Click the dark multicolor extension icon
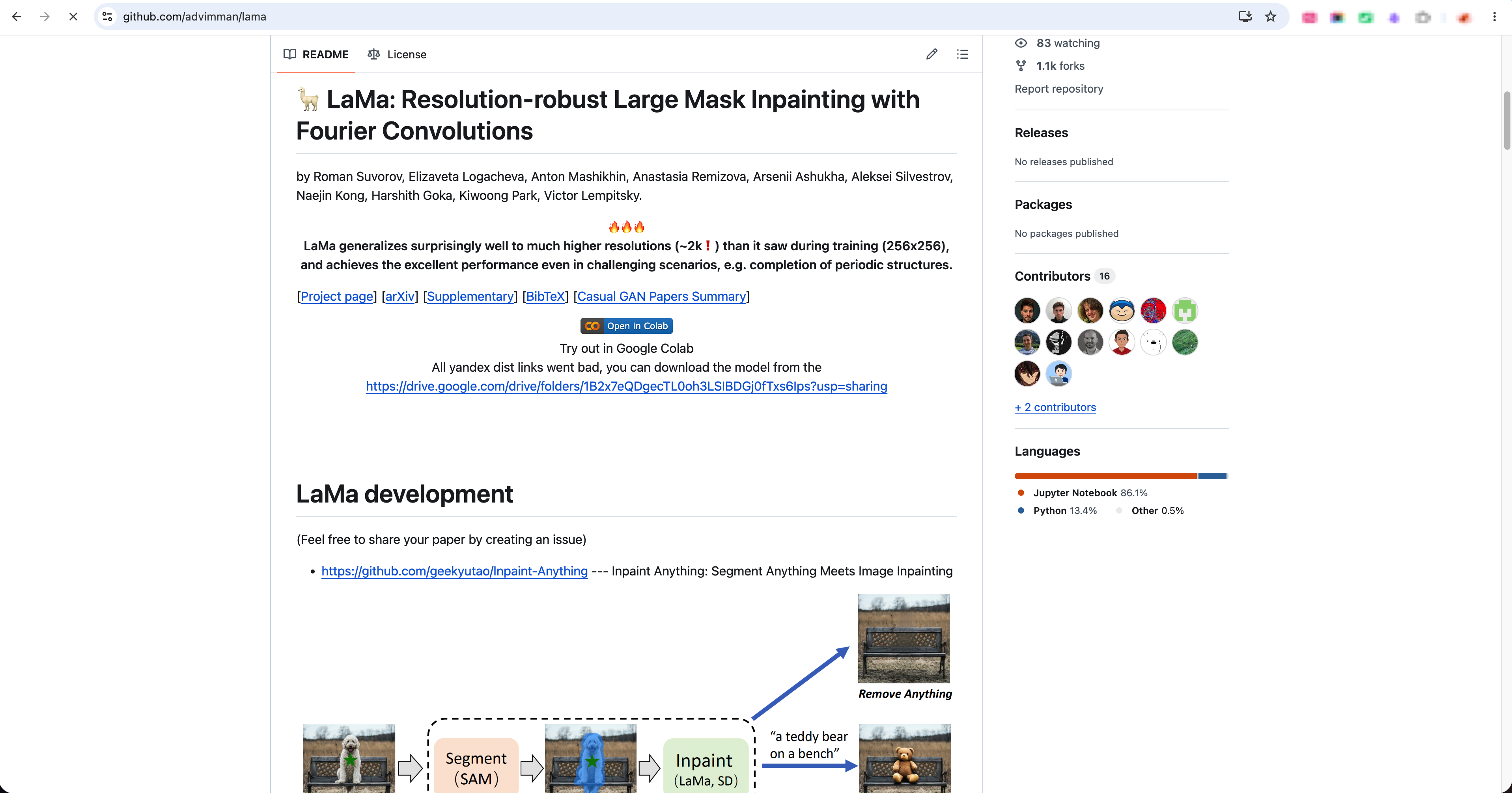 point(1337,18)
